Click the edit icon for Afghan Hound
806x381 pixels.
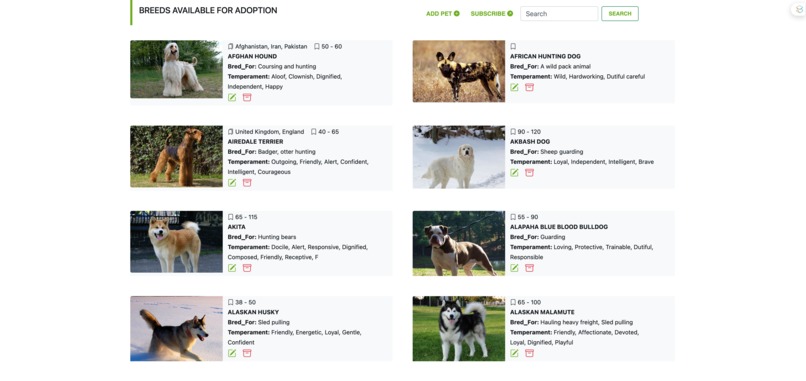click(232, 97)
